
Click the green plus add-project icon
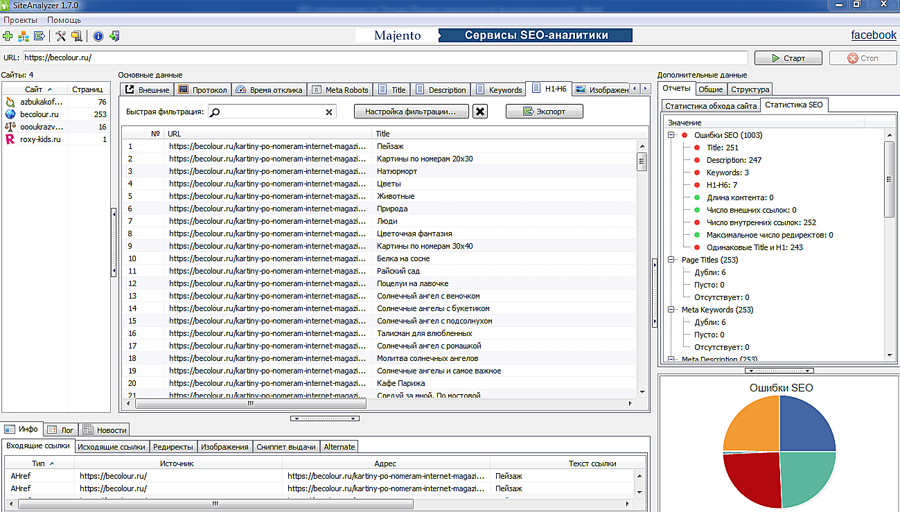point(8,36)
